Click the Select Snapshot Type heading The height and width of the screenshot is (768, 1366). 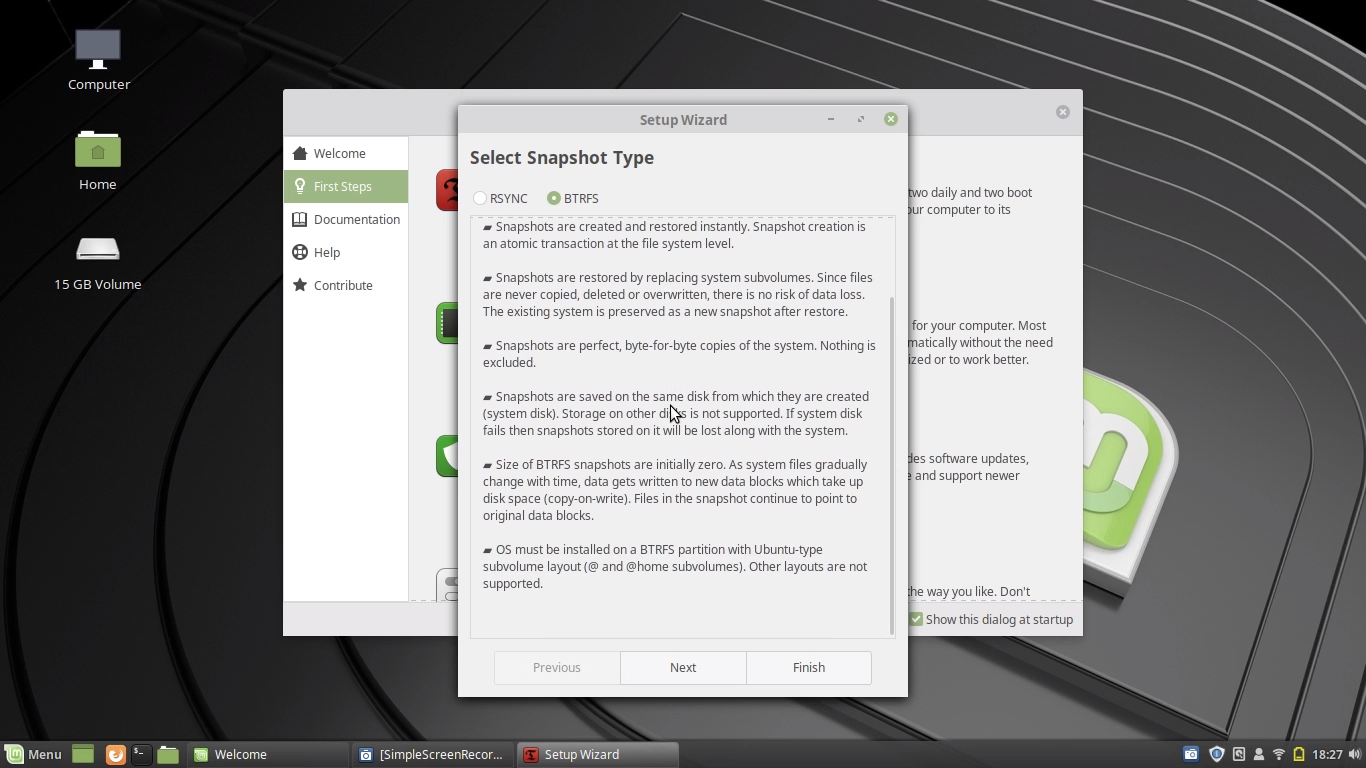[562, 157]
